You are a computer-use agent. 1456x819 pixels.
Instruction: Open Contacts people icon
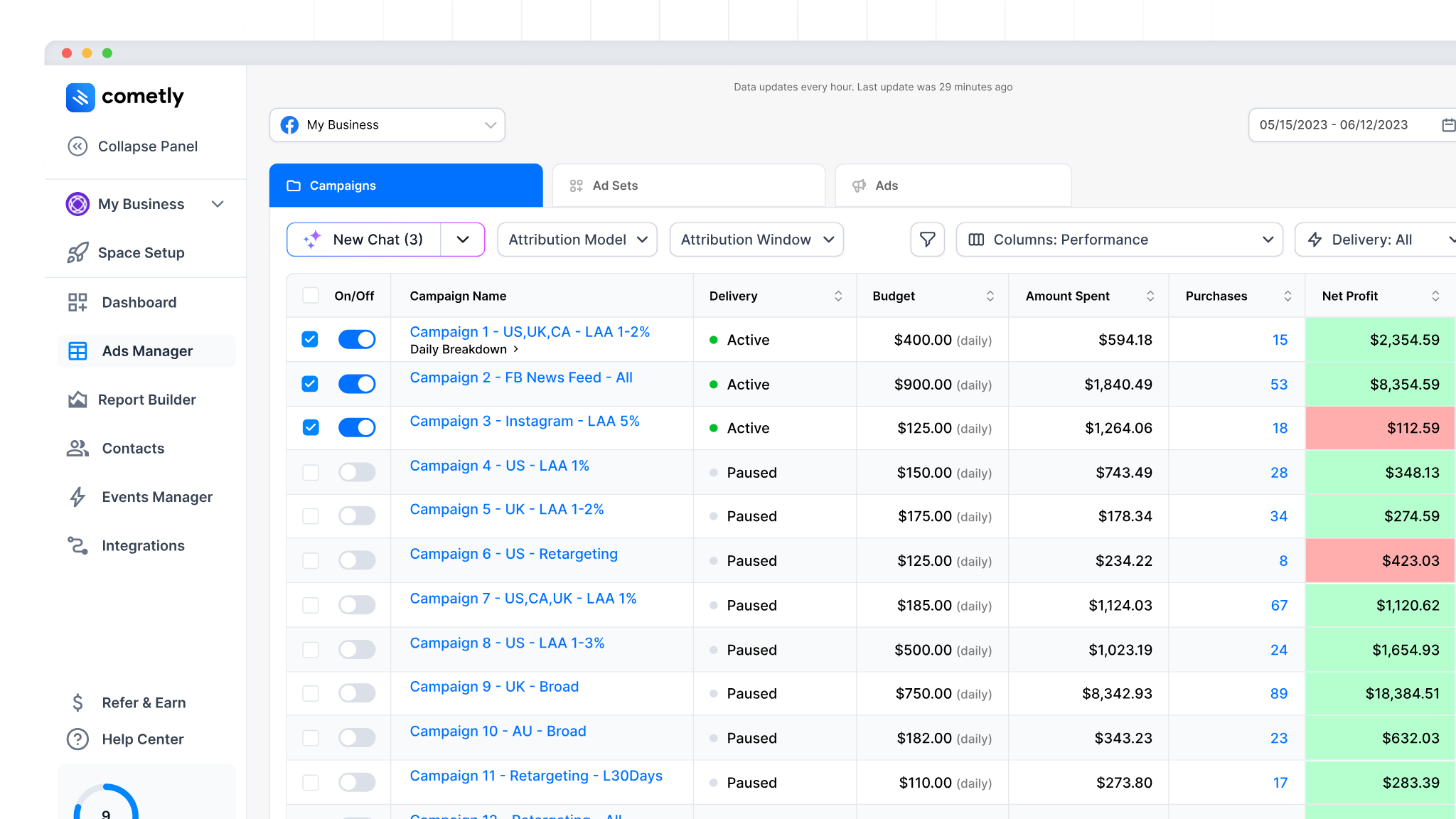pos(77,448)
